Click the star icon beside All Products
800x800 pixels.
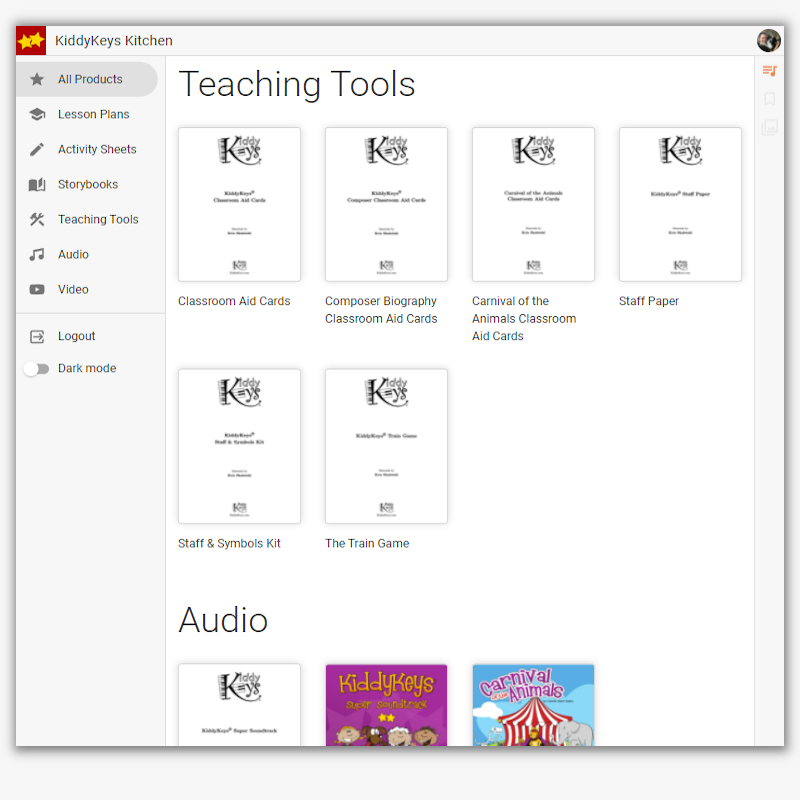click(37, 79)
